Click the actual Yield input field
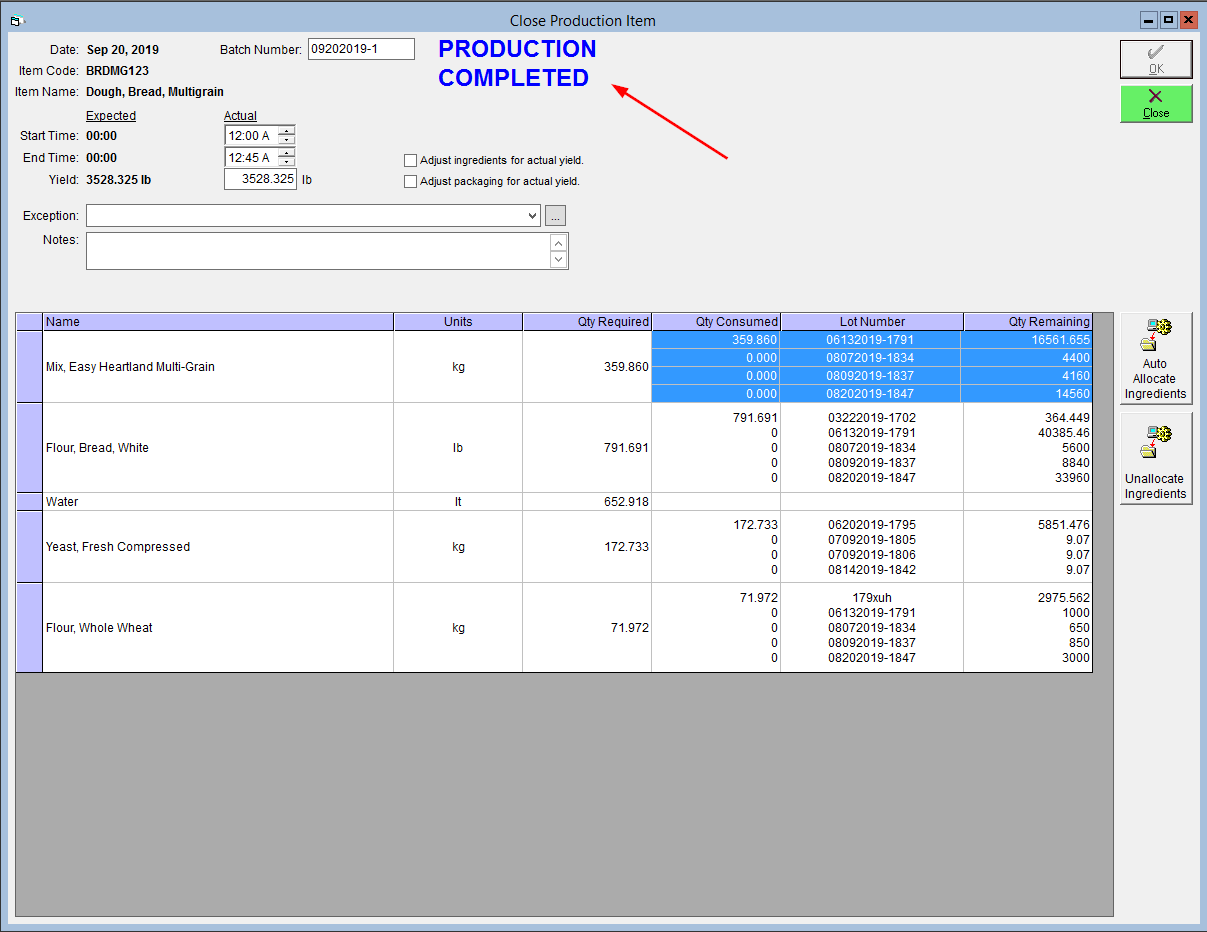Viewport: 1207px width, 932px height. coord(260,179)
